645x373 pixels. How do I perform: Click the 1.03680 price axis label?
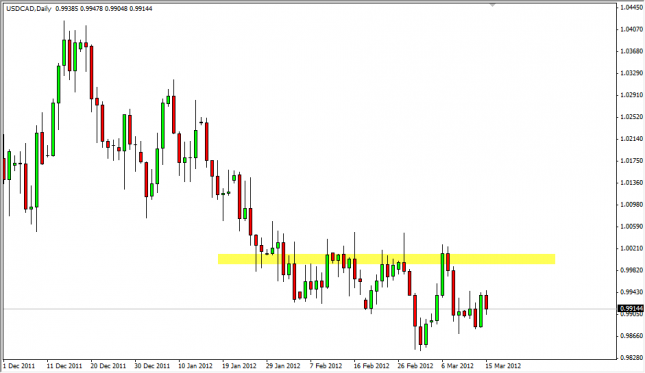coord(631,51)
